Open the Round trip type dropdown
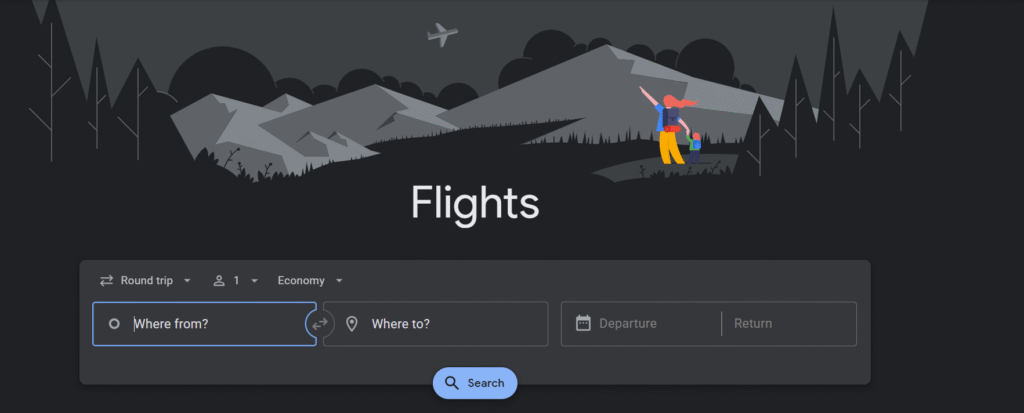Screen dimensions: 1024x413 pos(146,281)
